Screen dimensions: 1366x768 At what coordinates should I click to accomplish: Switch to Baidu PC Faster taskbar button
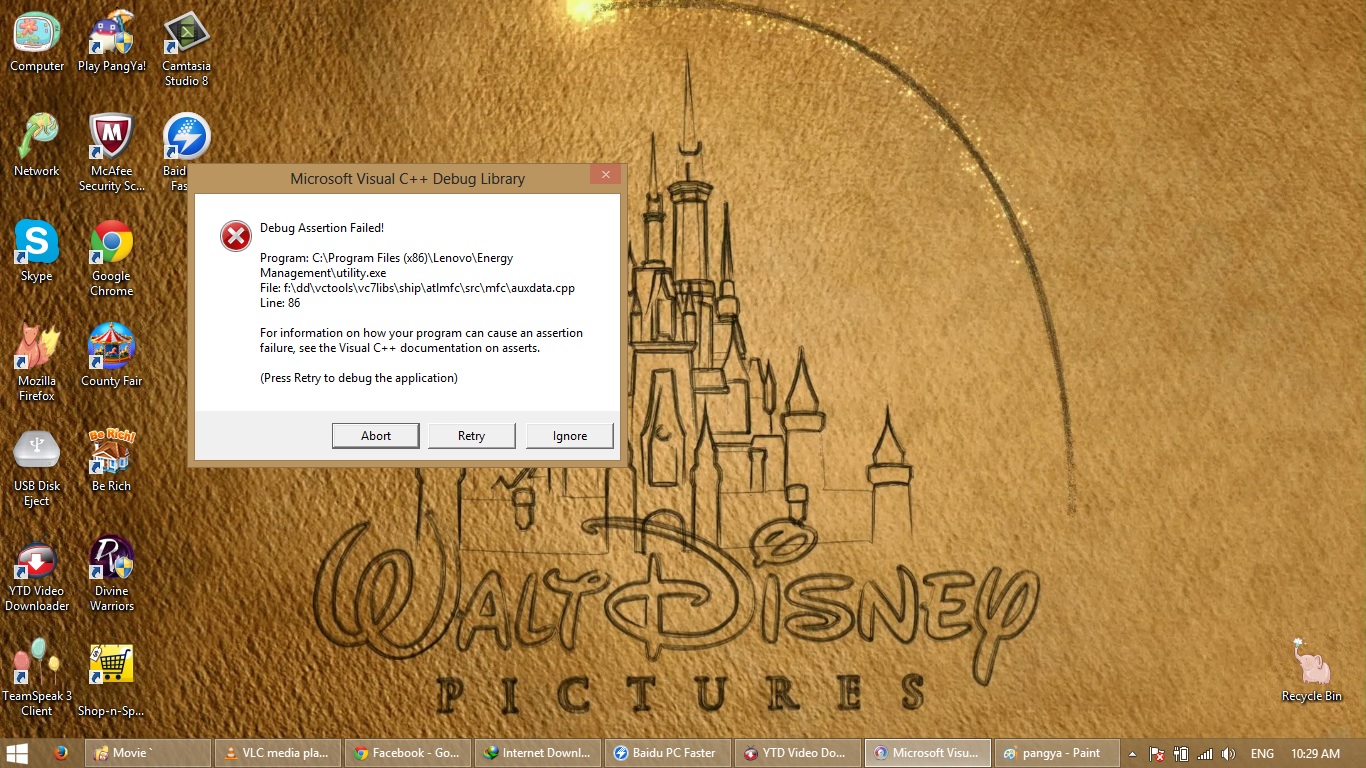click(667, 753)
